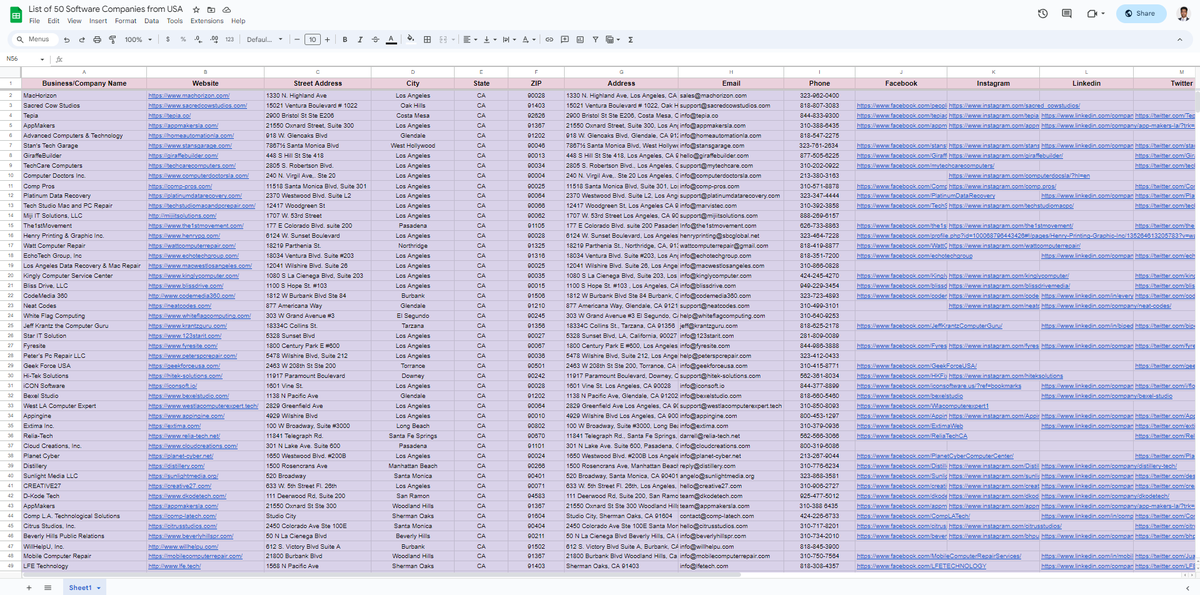Click the Move to folder icon
Image resolution: width=1200 pixels, height=595 pixels.
pyautogui.click(x=212, y=8)
